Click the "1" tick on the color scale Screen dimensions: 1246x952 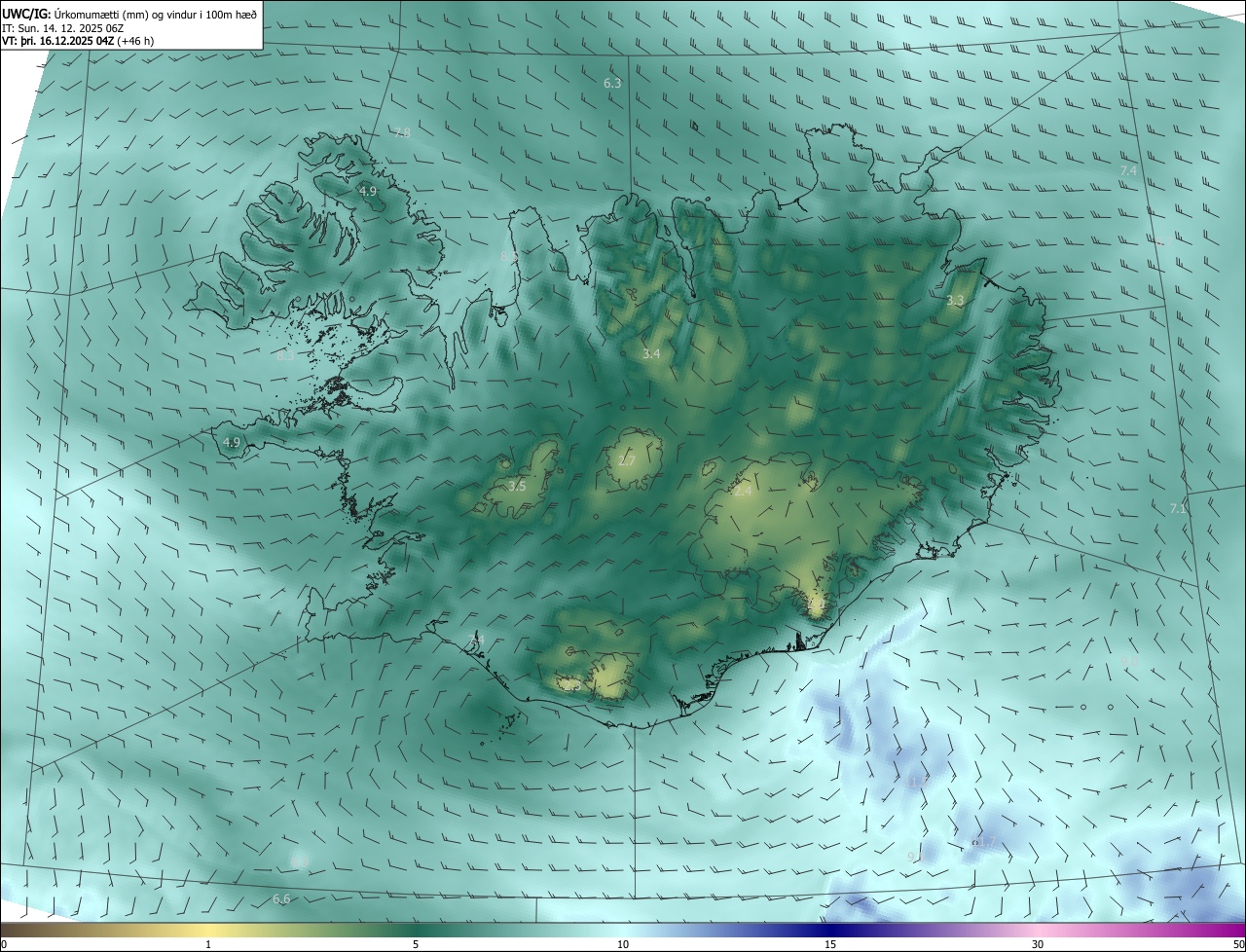tap(208, 944)
